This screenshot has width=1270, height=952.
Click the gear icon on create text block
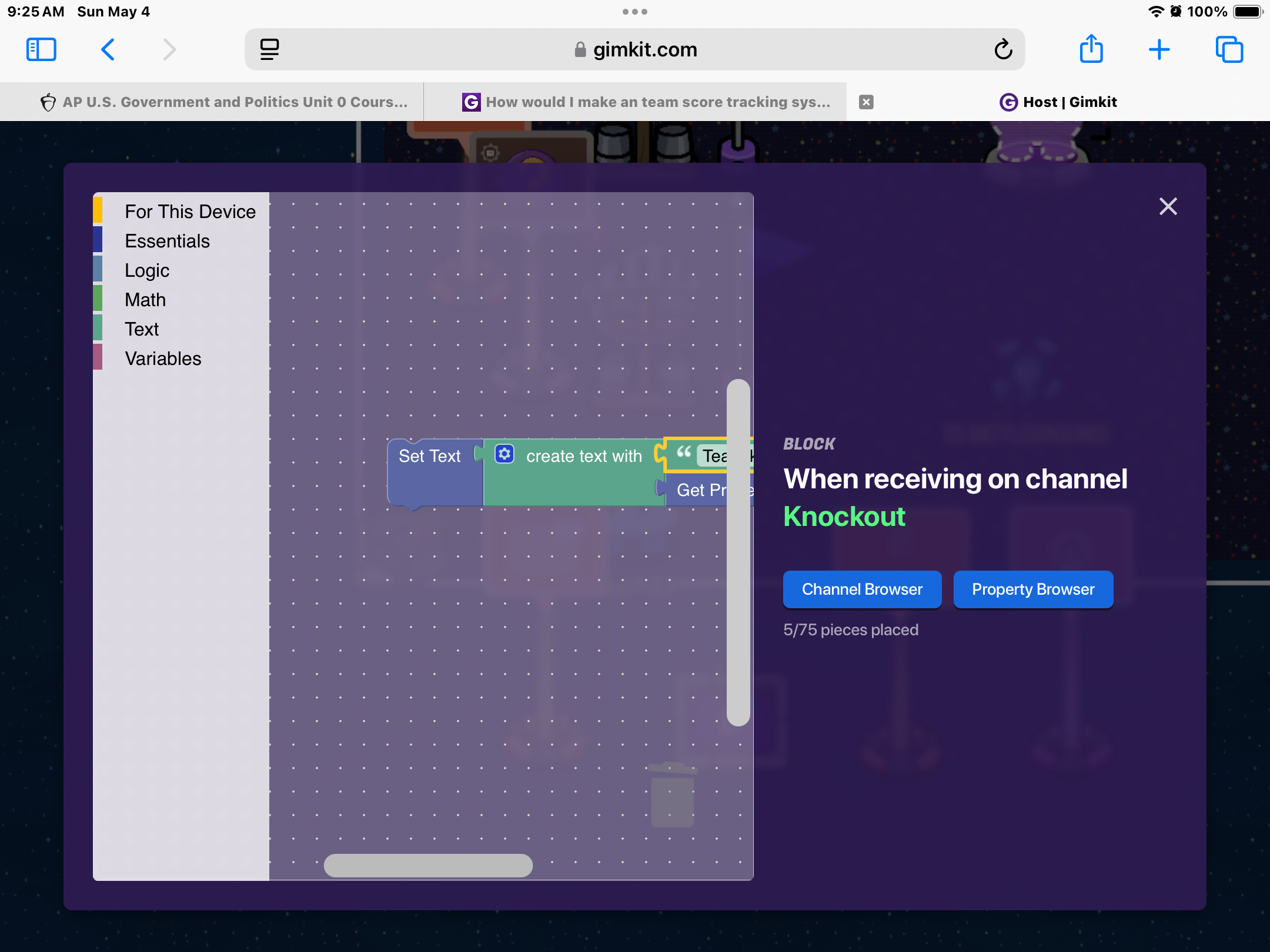(504, 454)
